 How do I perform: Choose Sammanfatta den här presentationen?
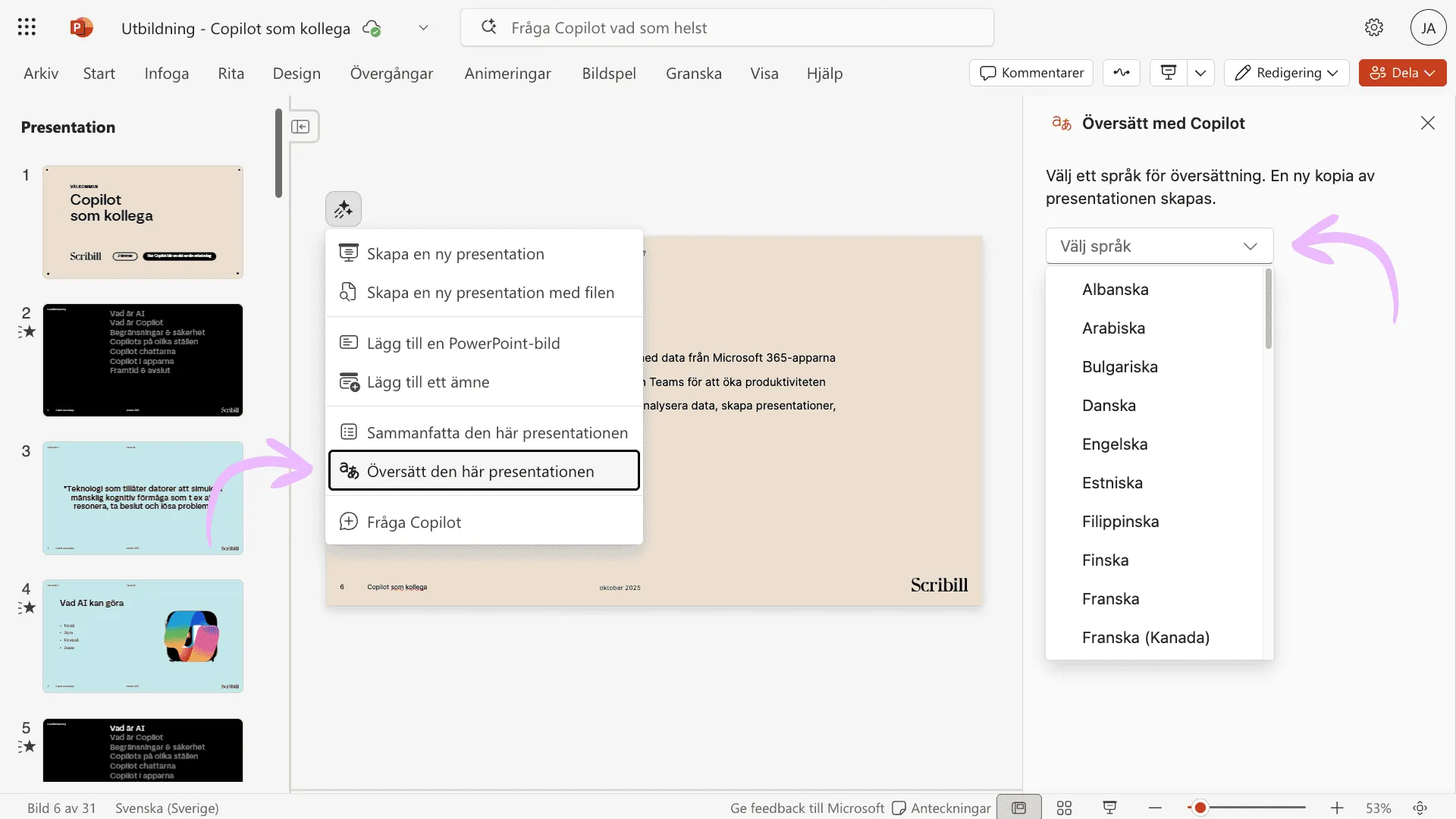click(x=484, y=433)
